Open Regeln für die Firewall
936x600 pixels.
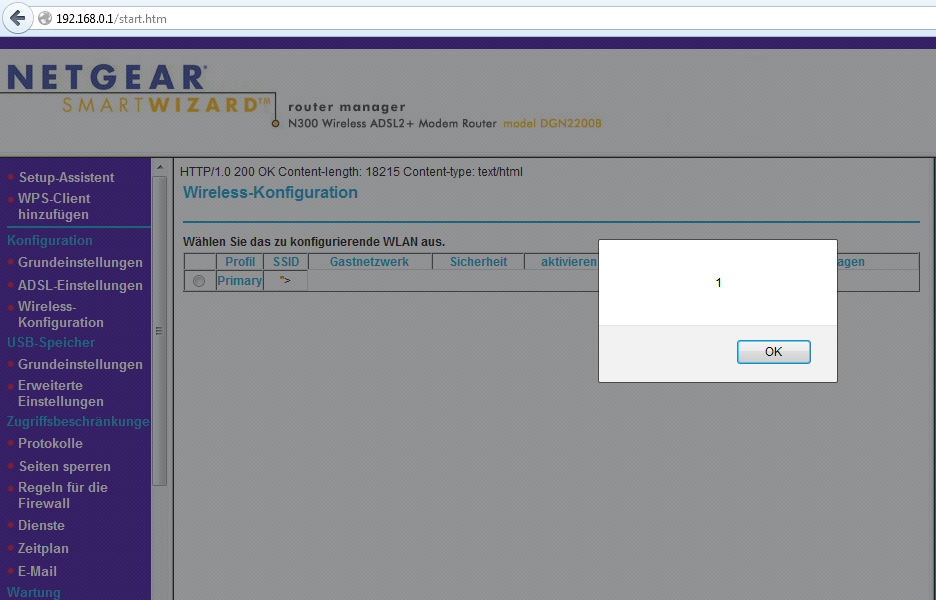tap(62, 495)
